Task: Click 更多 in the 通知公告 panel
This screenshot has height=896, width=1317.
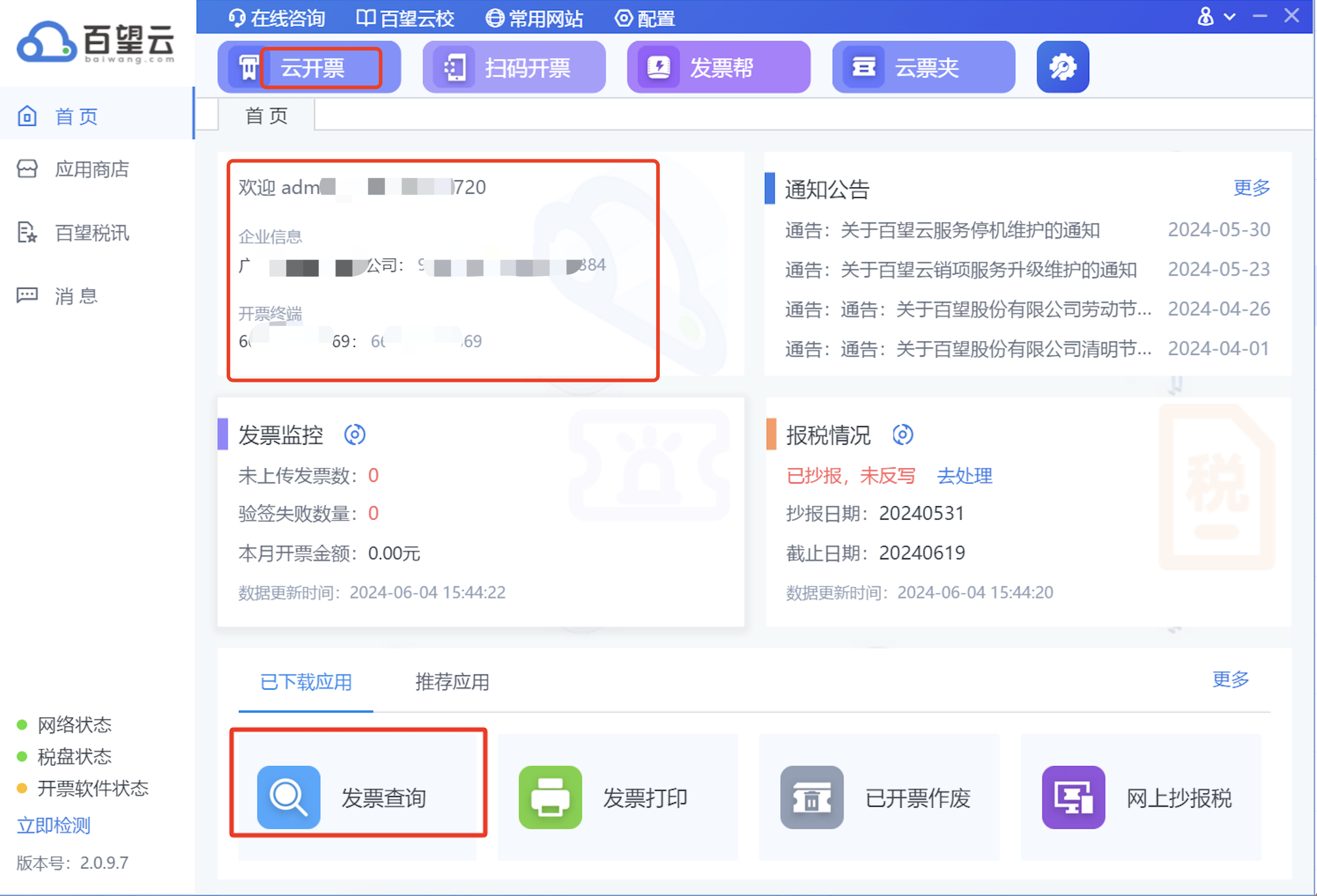Action: click(x=1251, y=188)
